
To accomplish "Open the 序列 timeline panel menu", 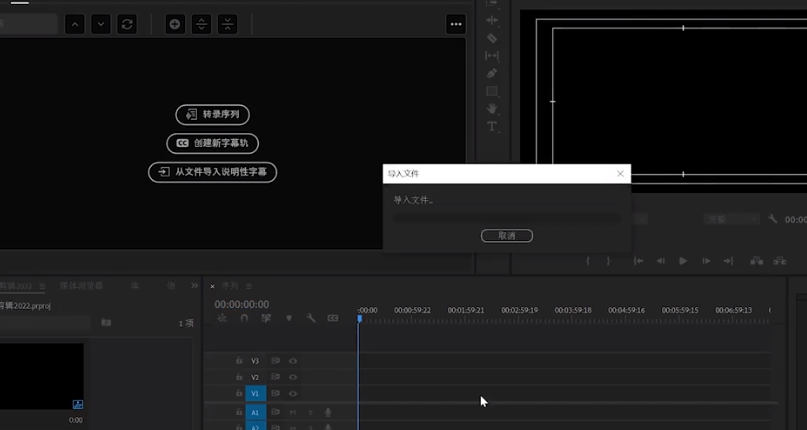I will pyautogui.click(x=249, y=286).
